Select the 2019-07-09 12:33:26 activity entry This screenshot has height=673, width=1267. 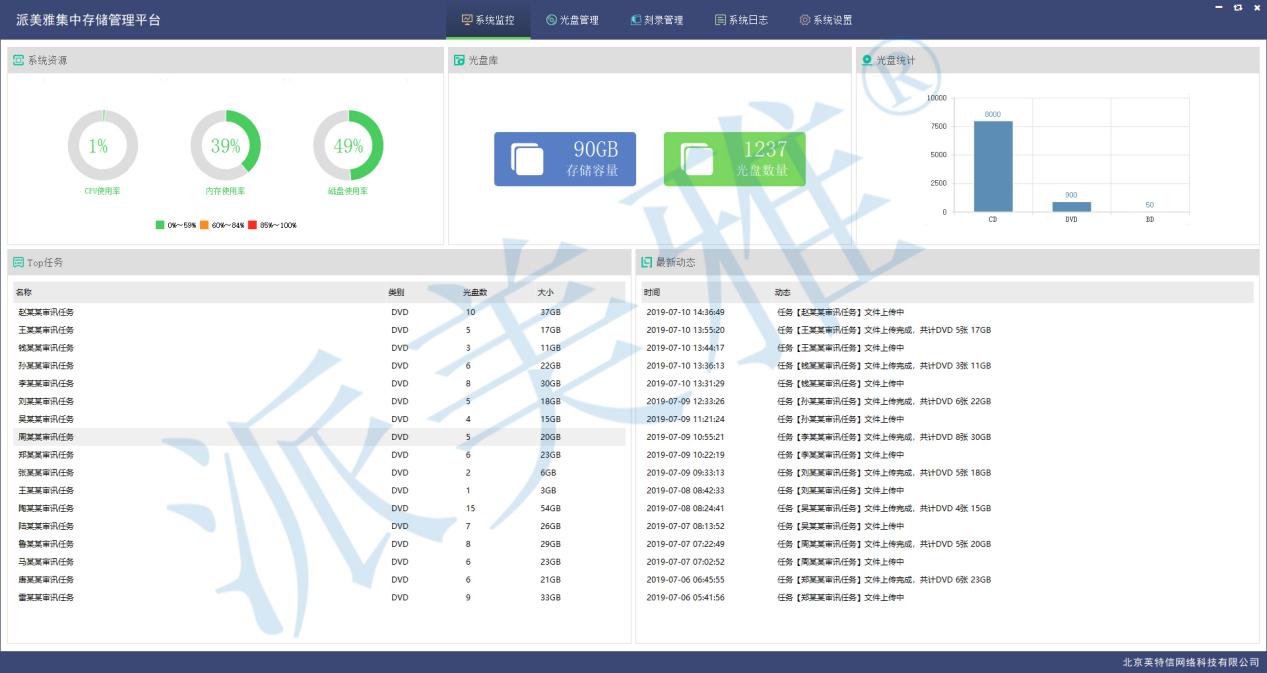686,401
